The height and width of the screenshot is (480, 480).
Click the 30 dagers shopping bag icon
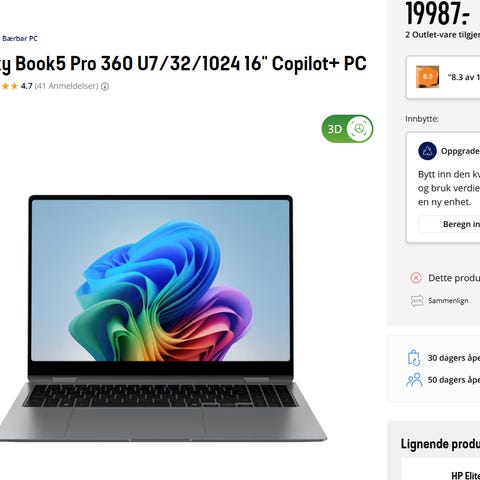coord(414,358)
